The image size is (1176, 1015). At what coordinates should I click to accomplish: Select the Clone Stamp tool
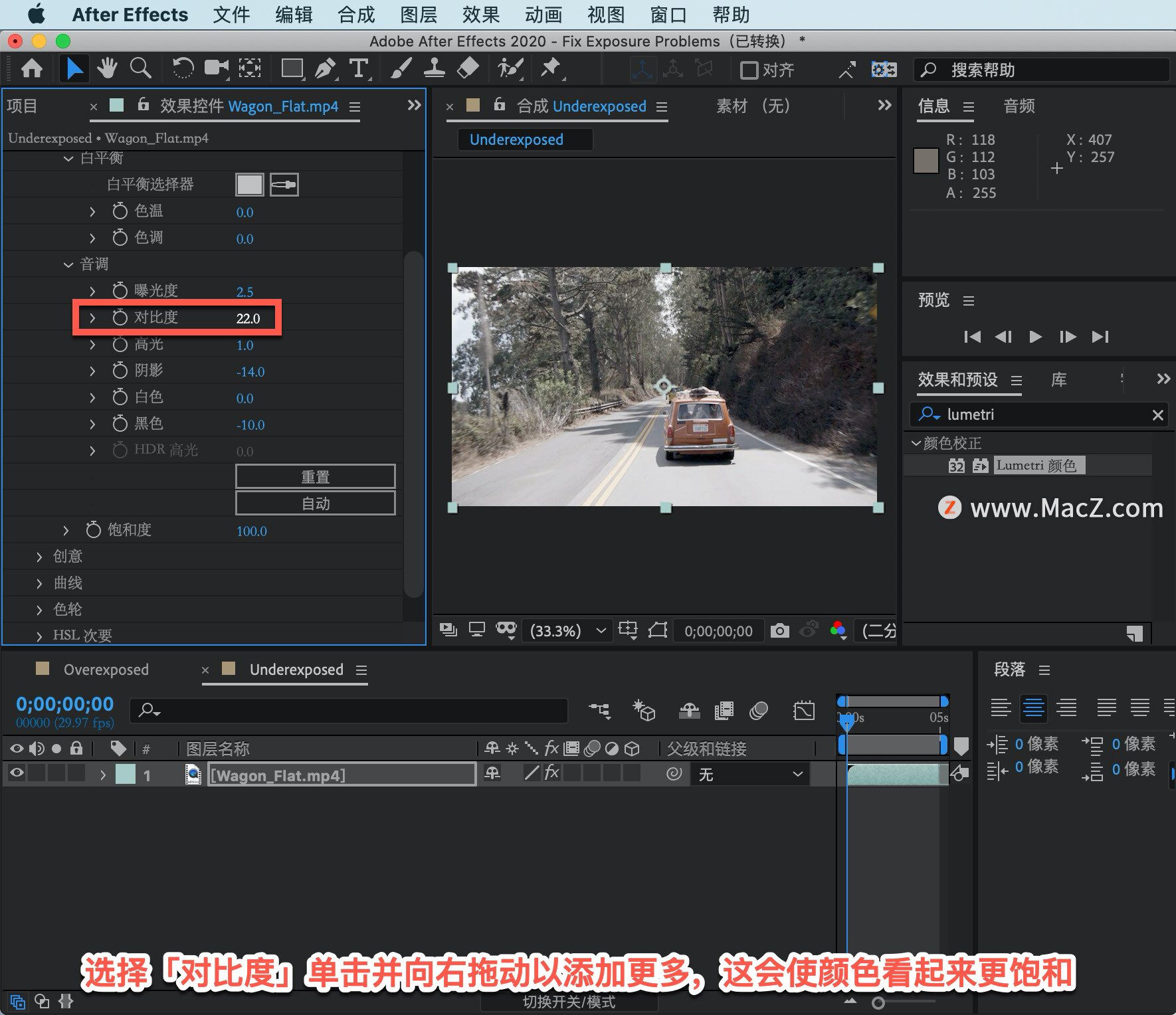pos(435,69)
